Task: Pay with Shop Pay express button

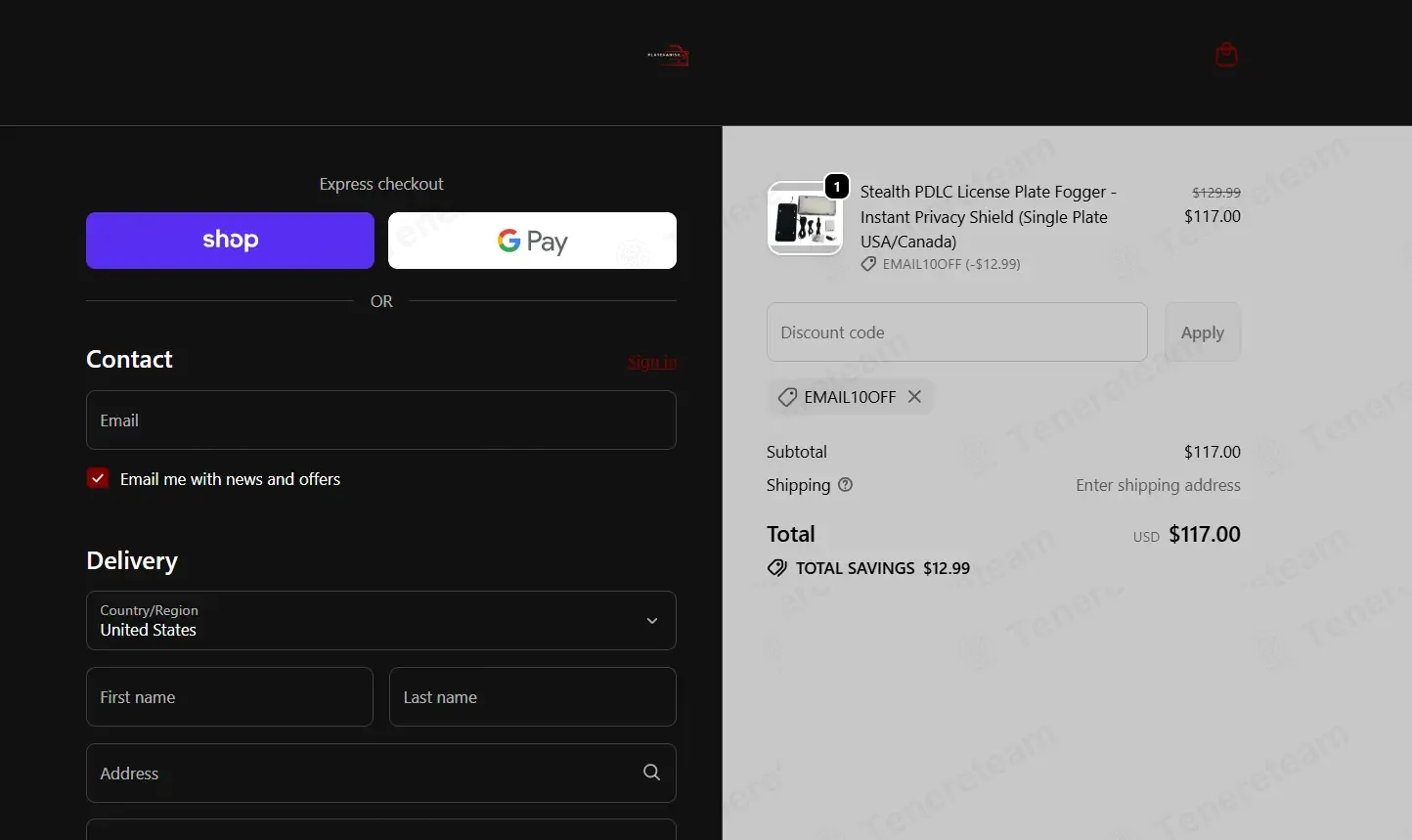Action: 230,241
